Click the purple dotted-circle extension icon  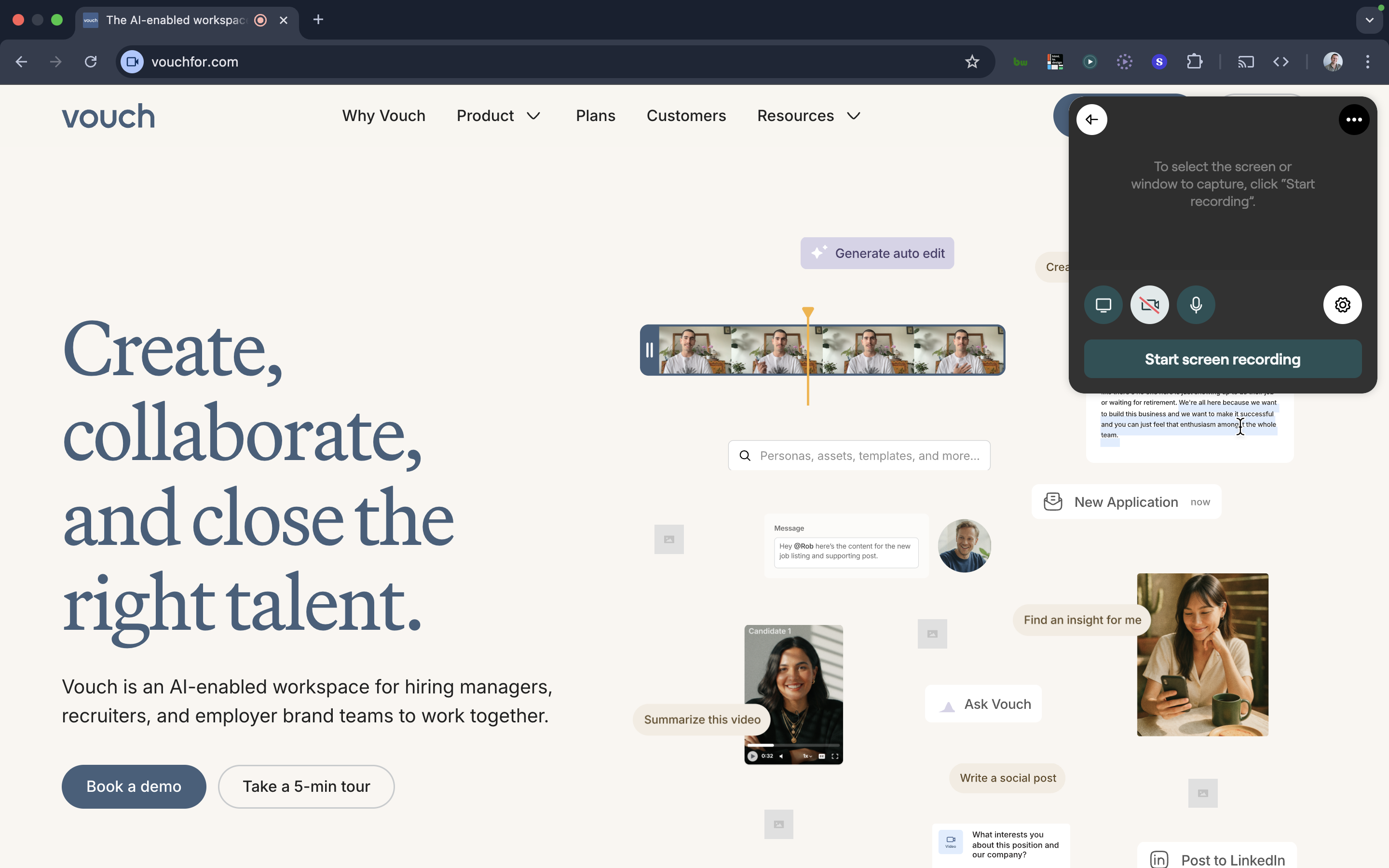tap(1124, 61)
